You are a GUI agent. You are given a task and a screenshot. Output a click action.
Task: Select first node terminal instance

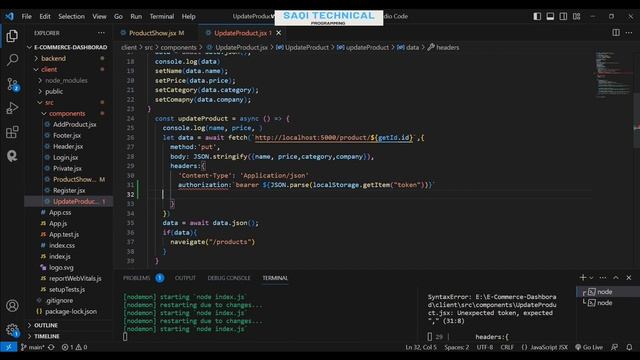click(604, 292)
